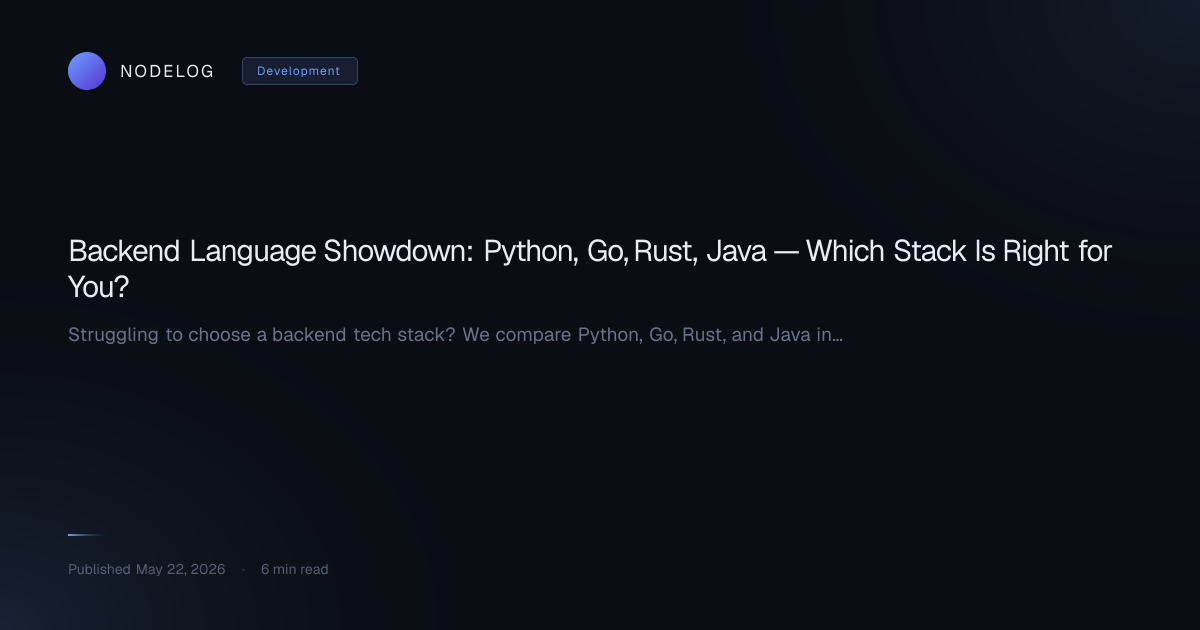Screen dimensions: 1200x630
Task: Click the 6 min read label
Action: point(294,569)
